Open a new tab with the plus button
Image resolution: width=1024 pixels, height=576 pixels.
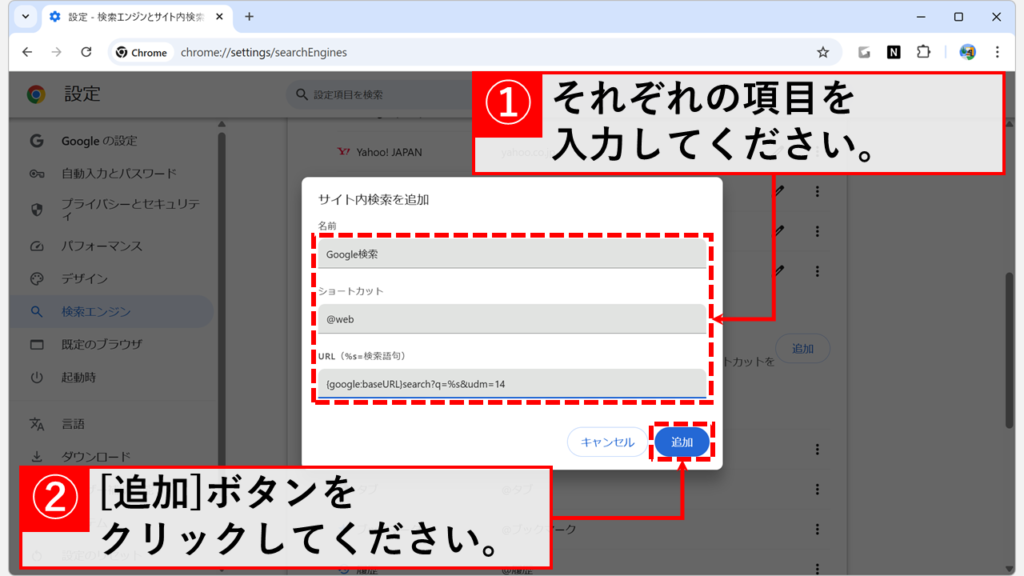coord(249,17)
